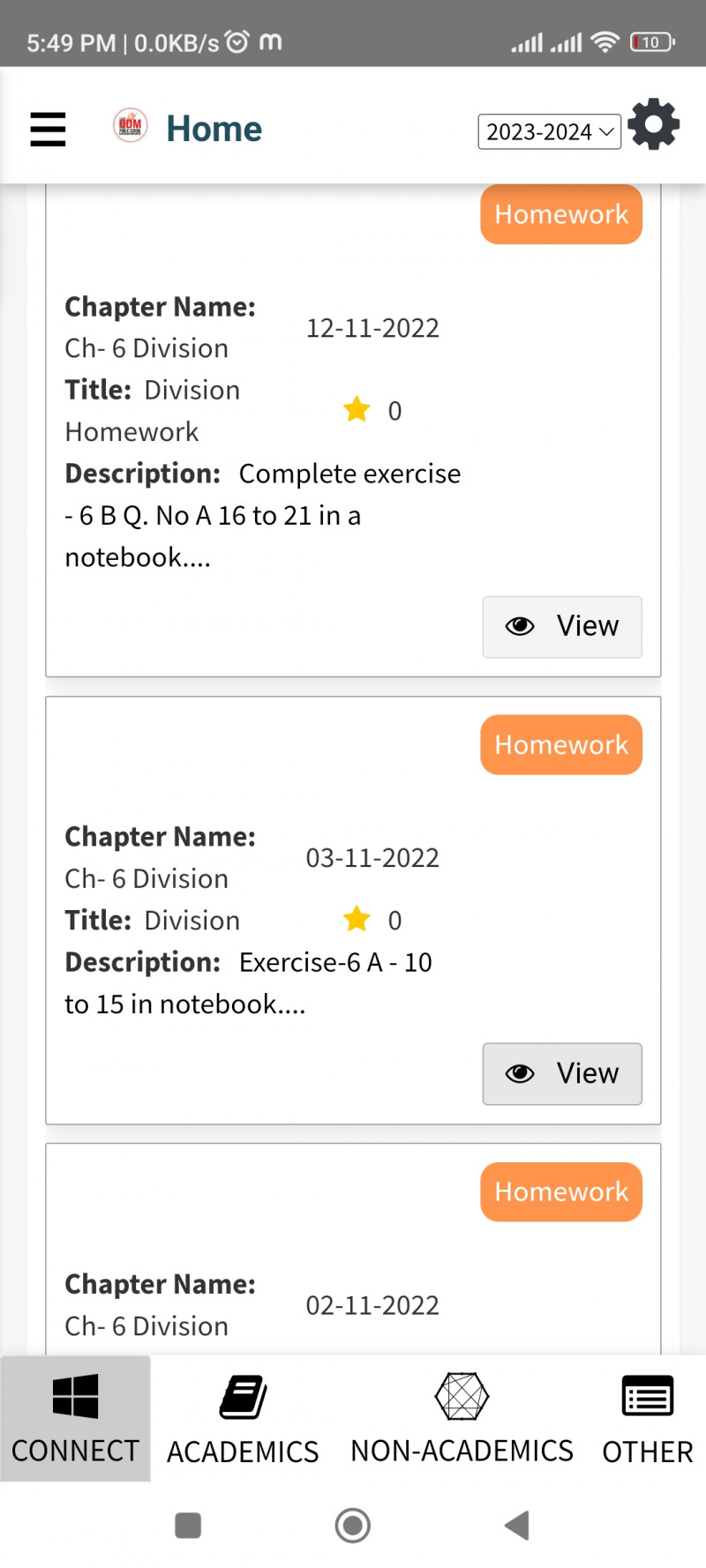Tap the Home page title

click(214, 129)
